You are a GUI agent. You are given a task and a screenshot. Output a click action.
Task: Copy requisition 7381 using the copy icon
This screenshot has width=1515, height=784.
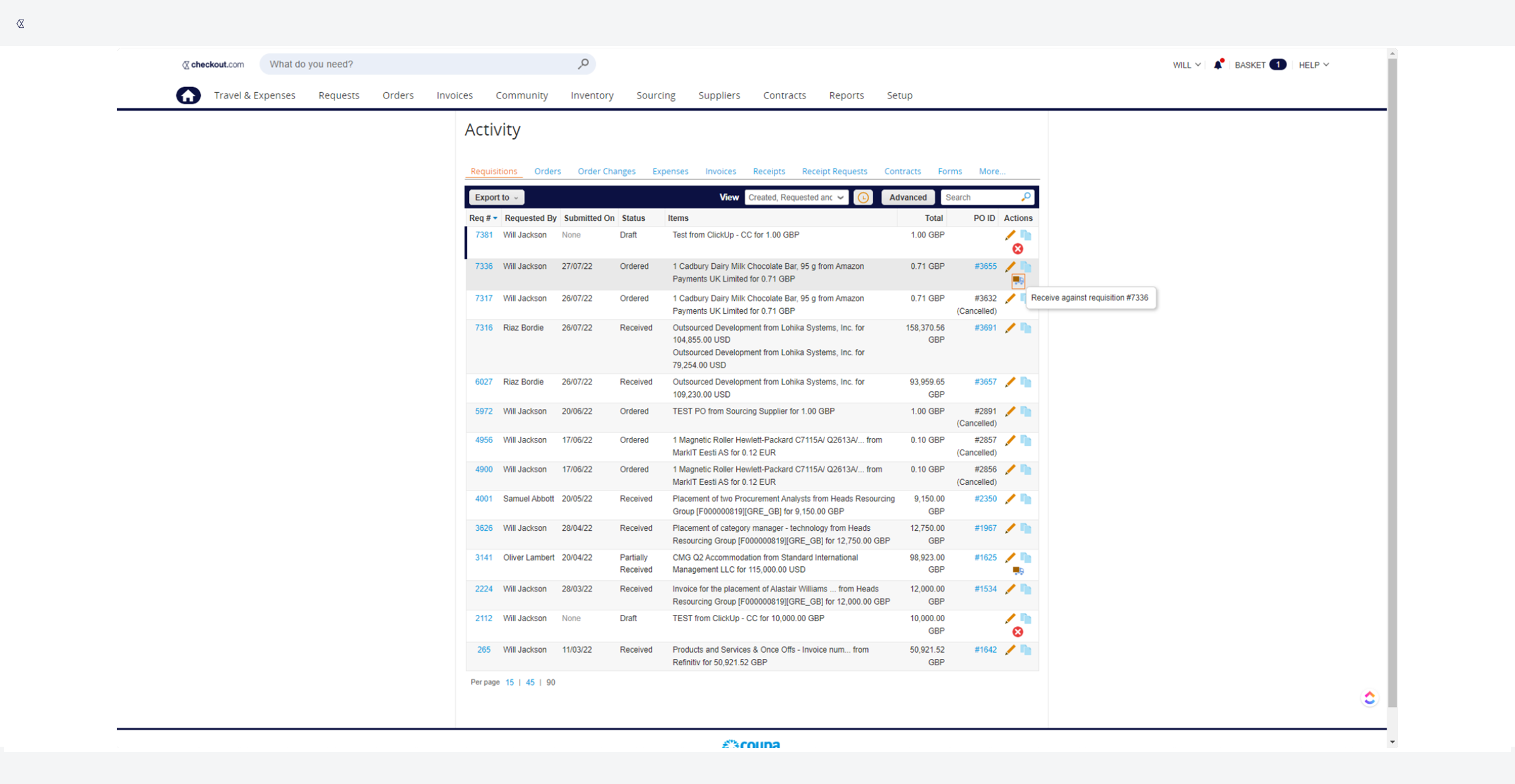point(1026,235)
